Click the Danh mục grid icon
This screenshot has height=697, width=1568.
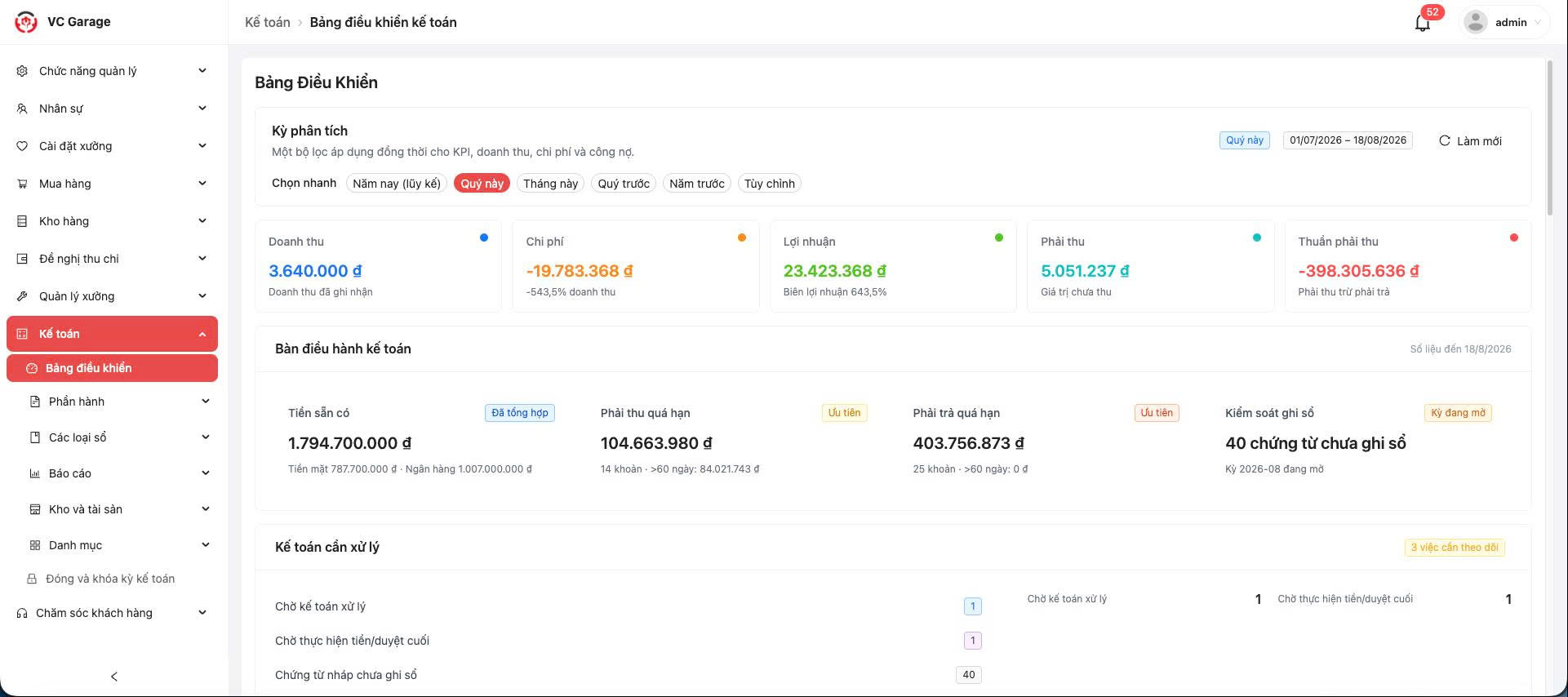(34, 545)
